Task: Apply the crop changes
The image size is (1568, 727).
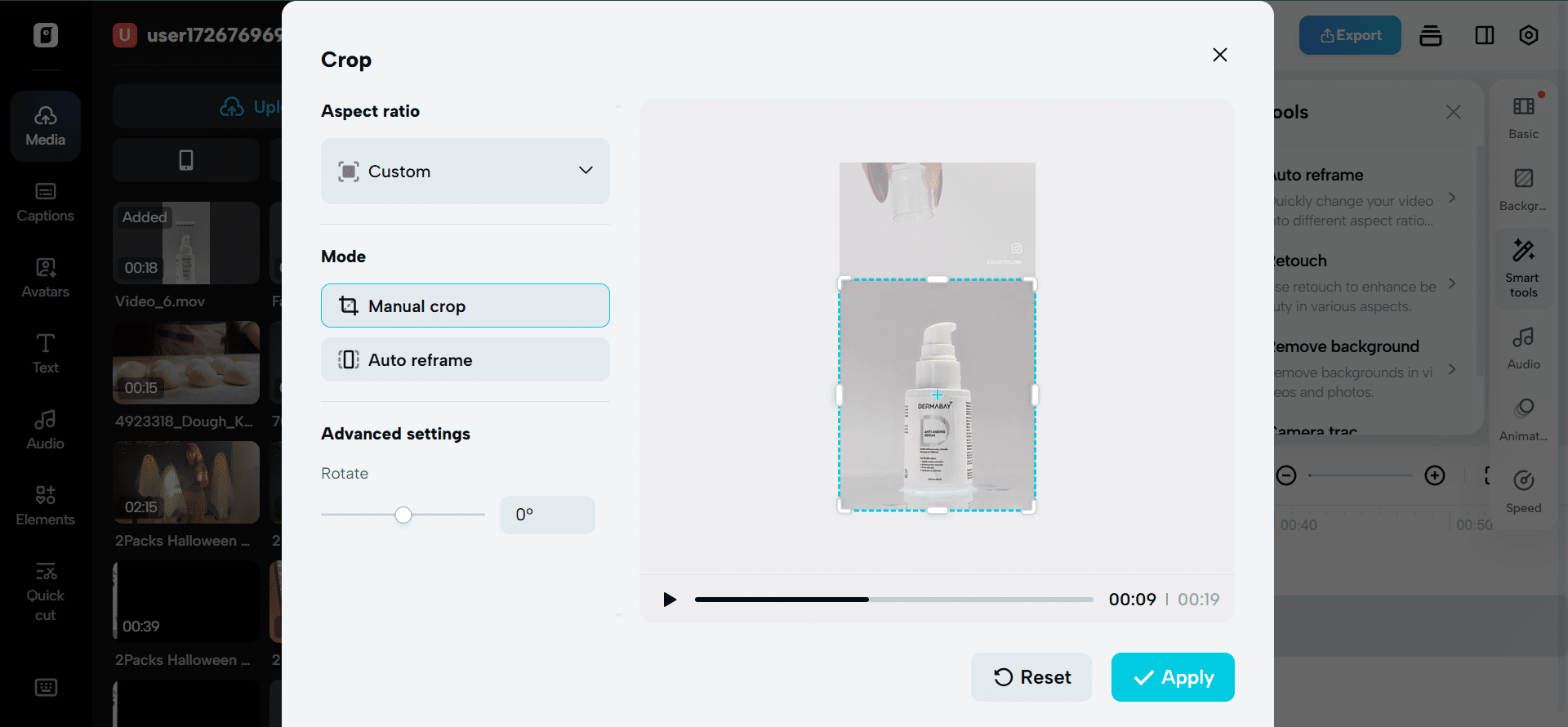Action: pos(1172,677)
